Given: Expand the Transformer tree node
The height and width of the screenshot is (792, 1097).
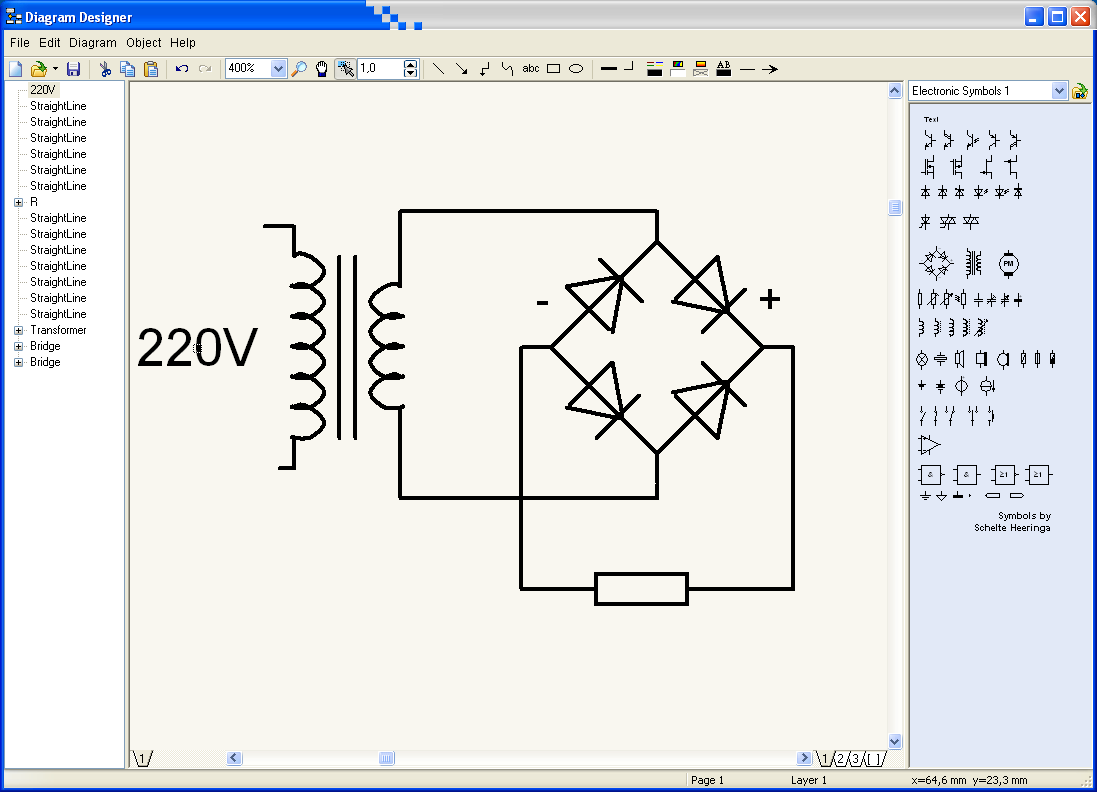Looking at the screenshot, I should (19, 330).
